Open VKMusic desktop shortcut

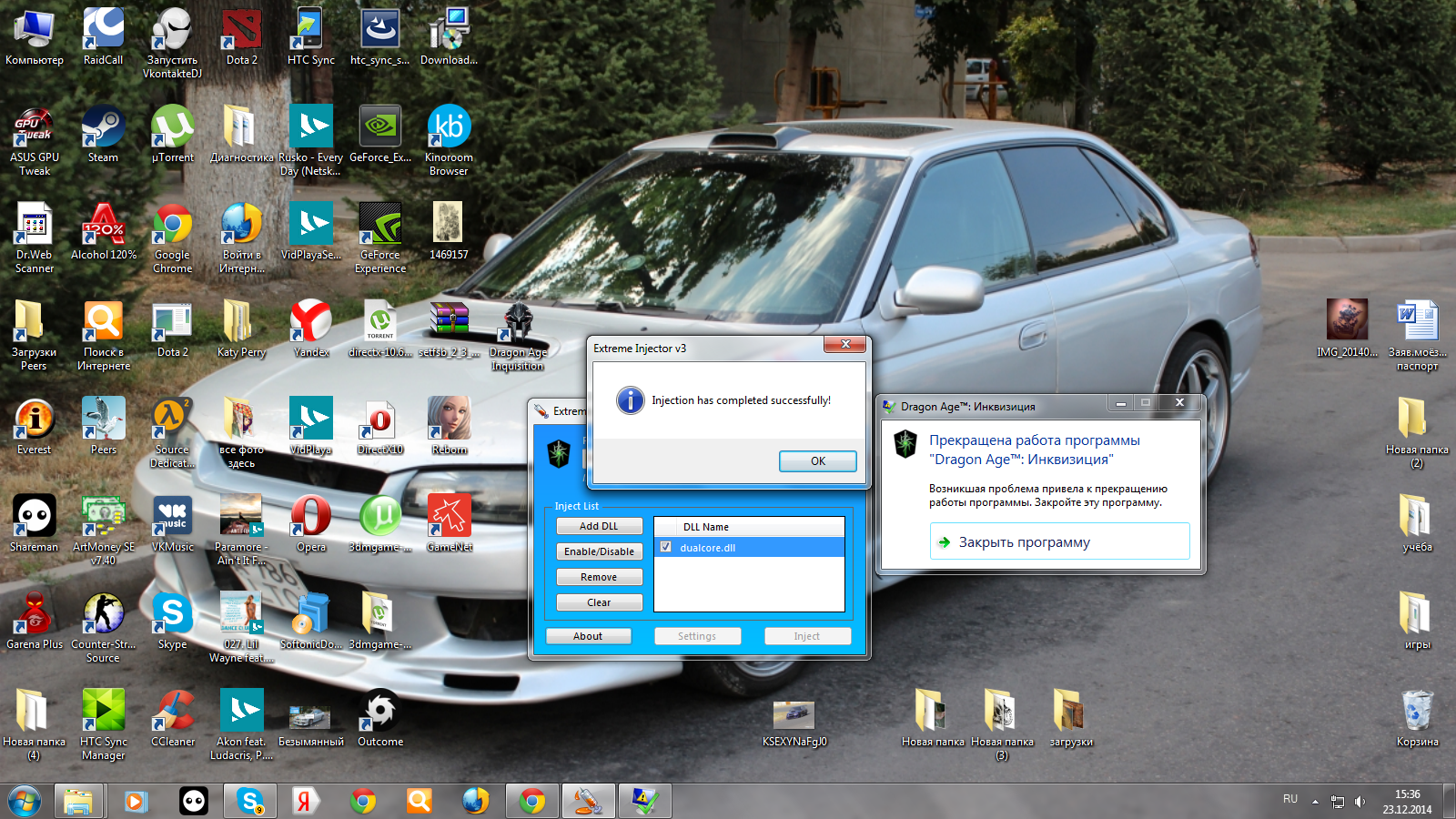pos(173,523)
